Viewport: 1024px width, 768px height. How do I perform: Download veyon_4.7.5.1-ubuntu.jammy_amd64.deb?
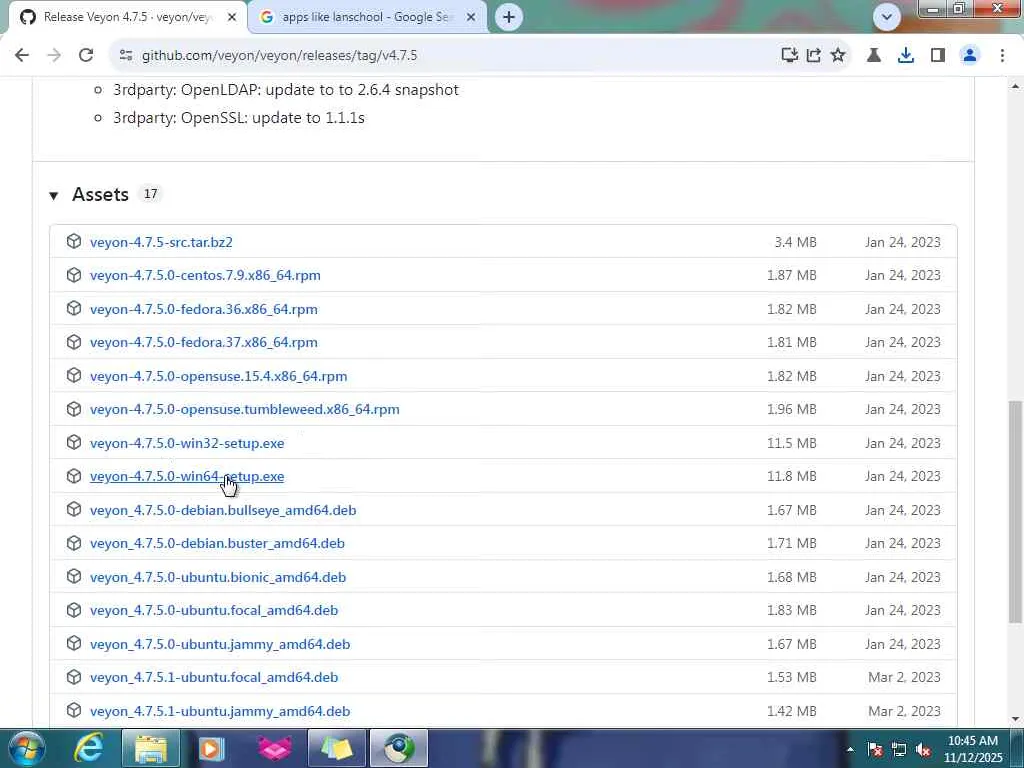tap(219, 711)
